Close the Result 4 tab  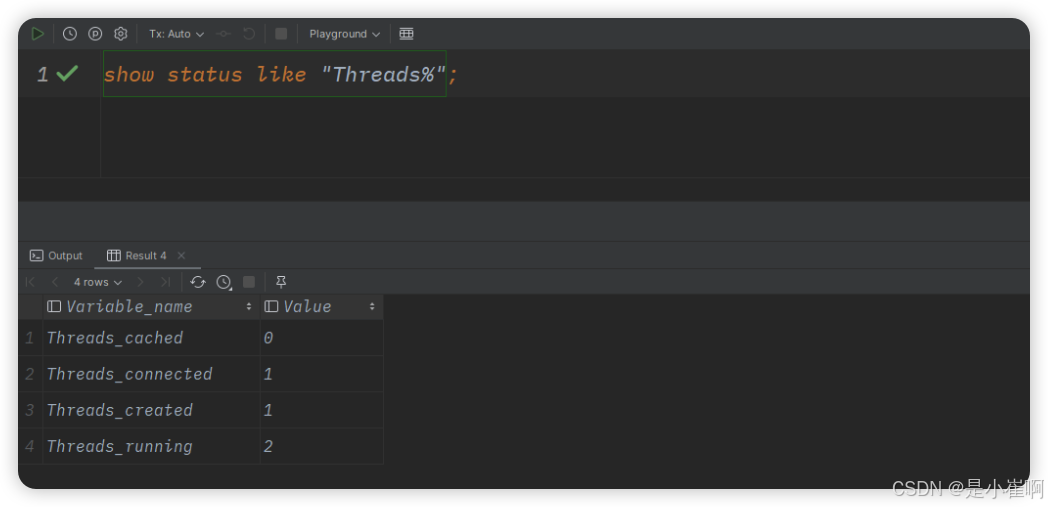[x=181, y=255]
